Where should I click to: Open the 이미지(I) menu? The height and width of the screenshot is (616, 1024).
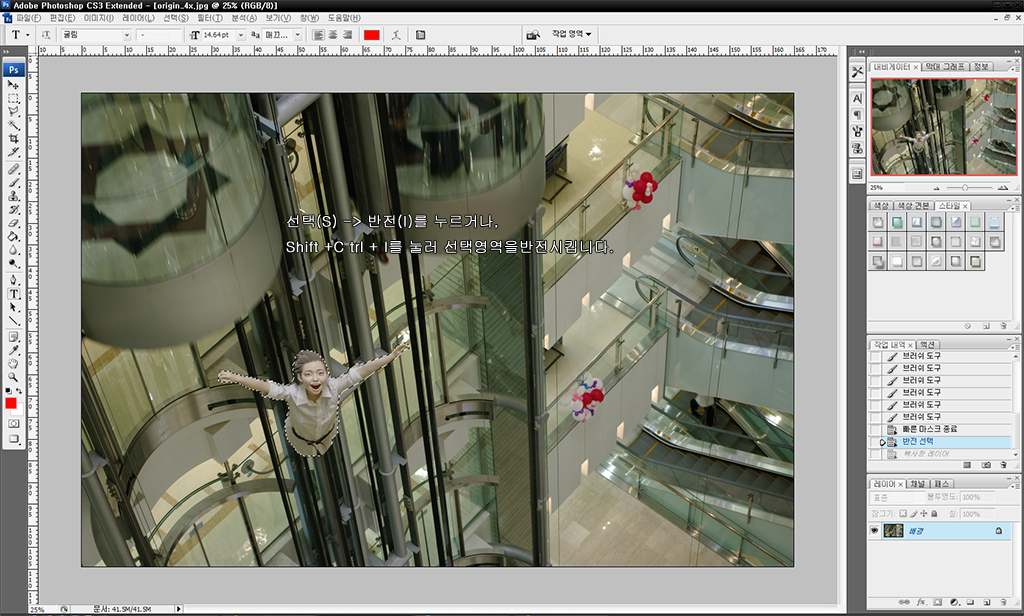pyautogui.click(x=98, y=18)
